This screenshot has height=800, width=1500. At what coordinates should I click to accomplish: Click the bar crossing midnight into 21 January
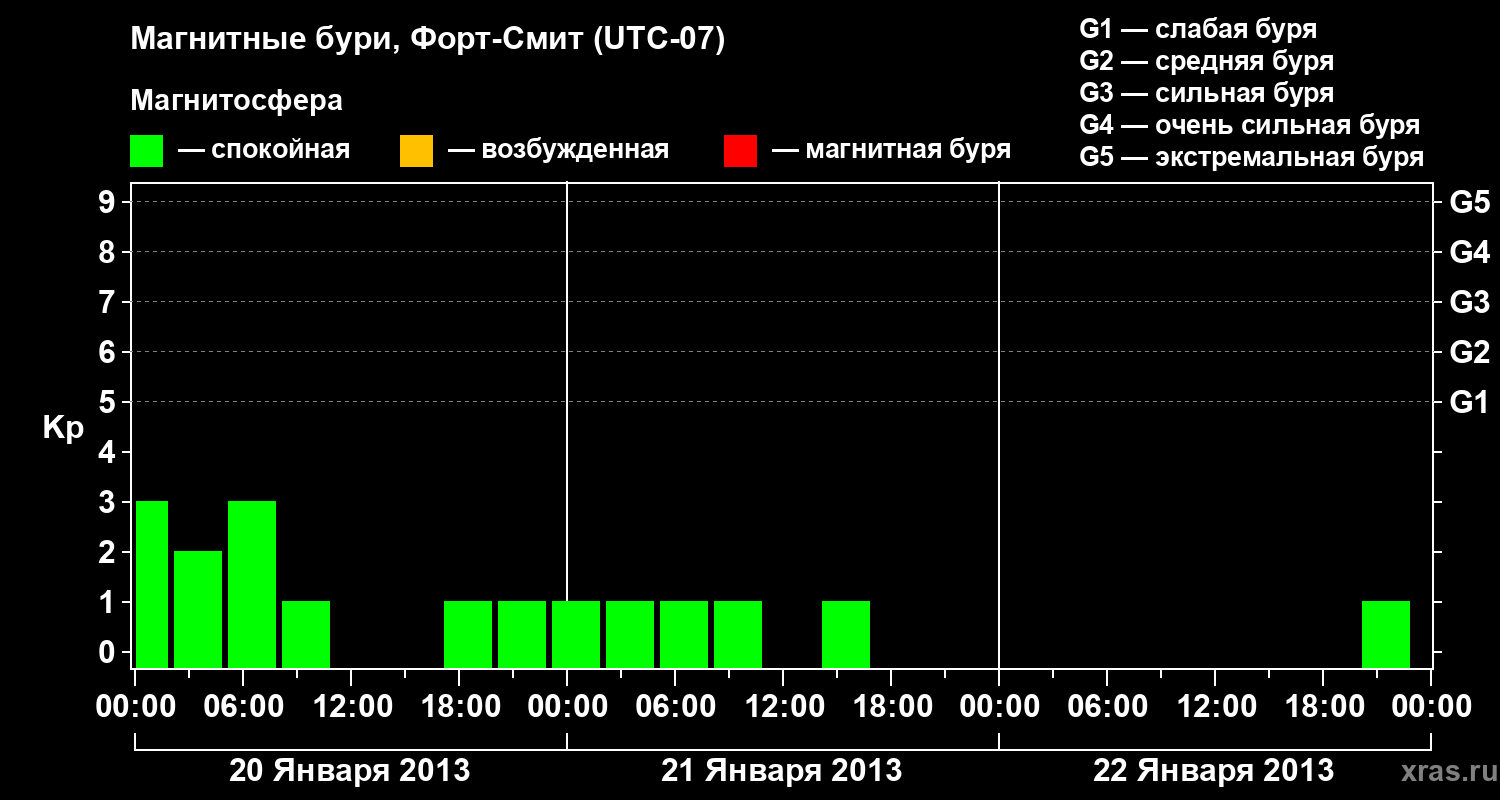[x=576, y=634]
